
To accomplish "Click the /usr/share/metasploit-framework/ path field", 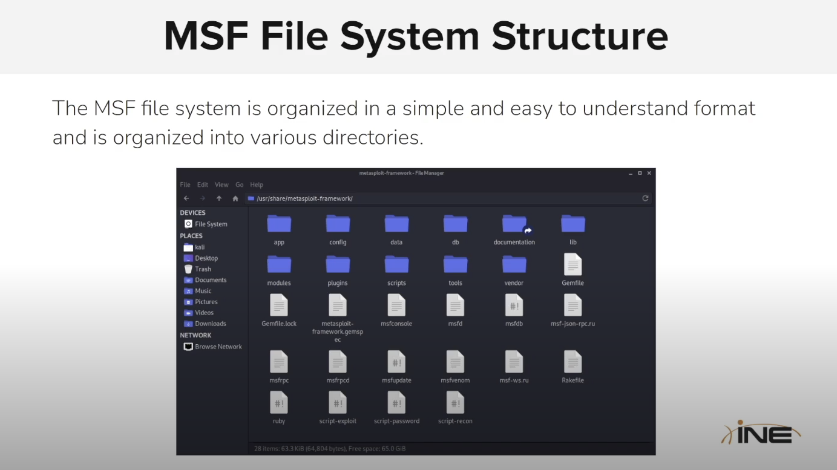I will [440, 198].
